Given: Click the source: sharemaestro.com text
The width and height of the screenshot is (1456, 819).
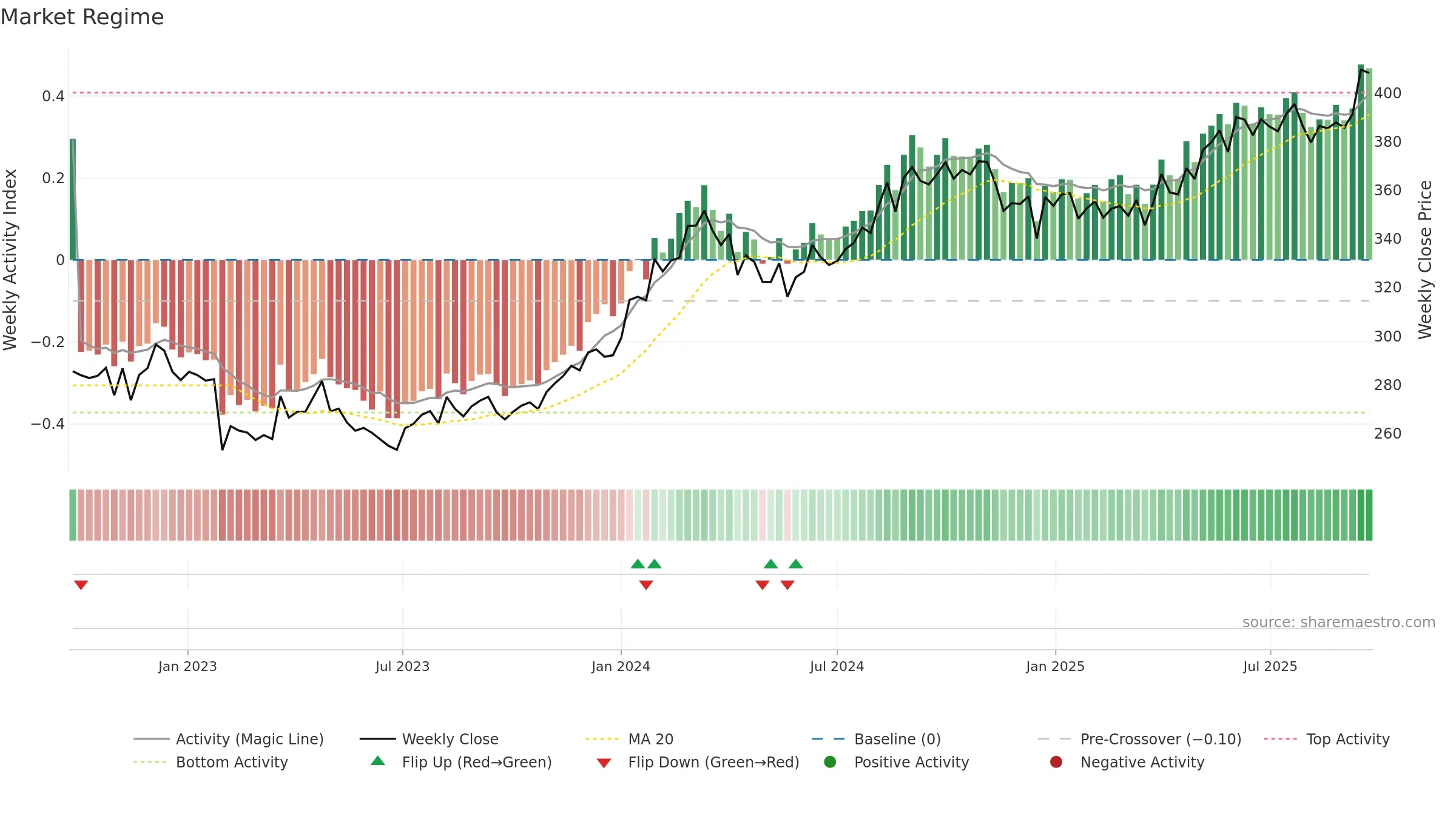Looking at the screenshot, I should pos(1338,622).
